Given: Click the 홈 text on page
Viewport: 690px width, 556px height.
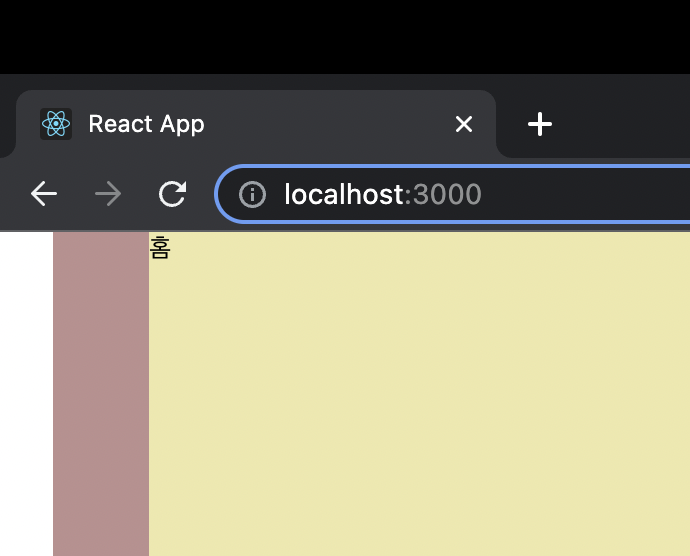Looking at the screenshot, I should point(160,247).
